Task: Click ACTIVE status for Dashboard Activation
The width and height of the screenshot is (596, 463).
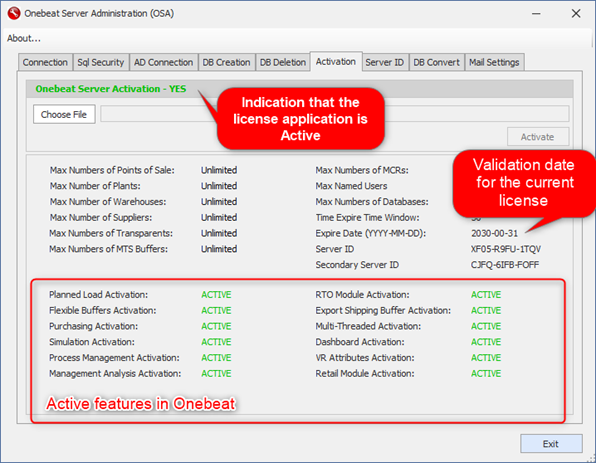Action: 486,342
